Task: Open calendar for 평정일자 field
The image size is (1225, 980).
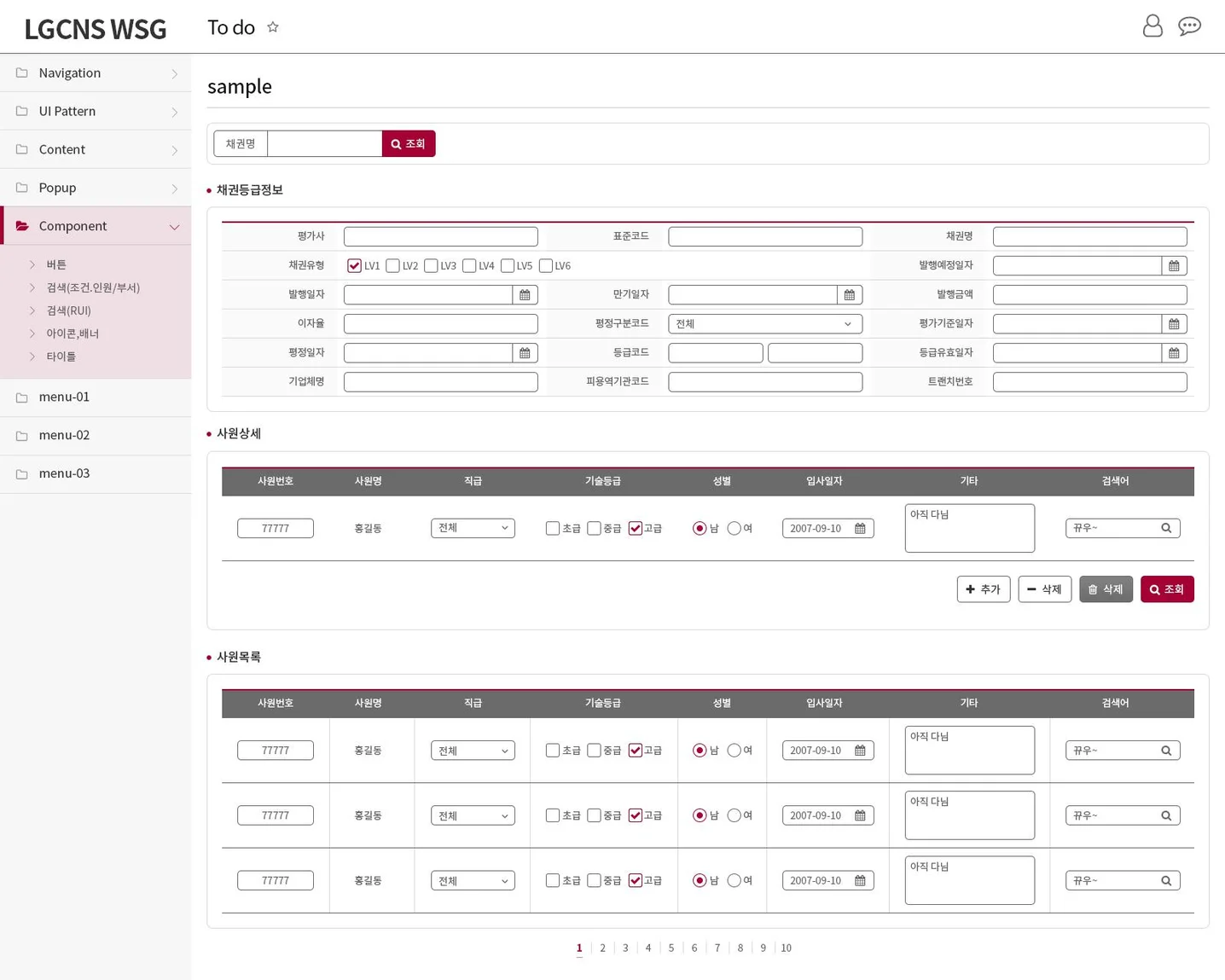Action: 525,353
